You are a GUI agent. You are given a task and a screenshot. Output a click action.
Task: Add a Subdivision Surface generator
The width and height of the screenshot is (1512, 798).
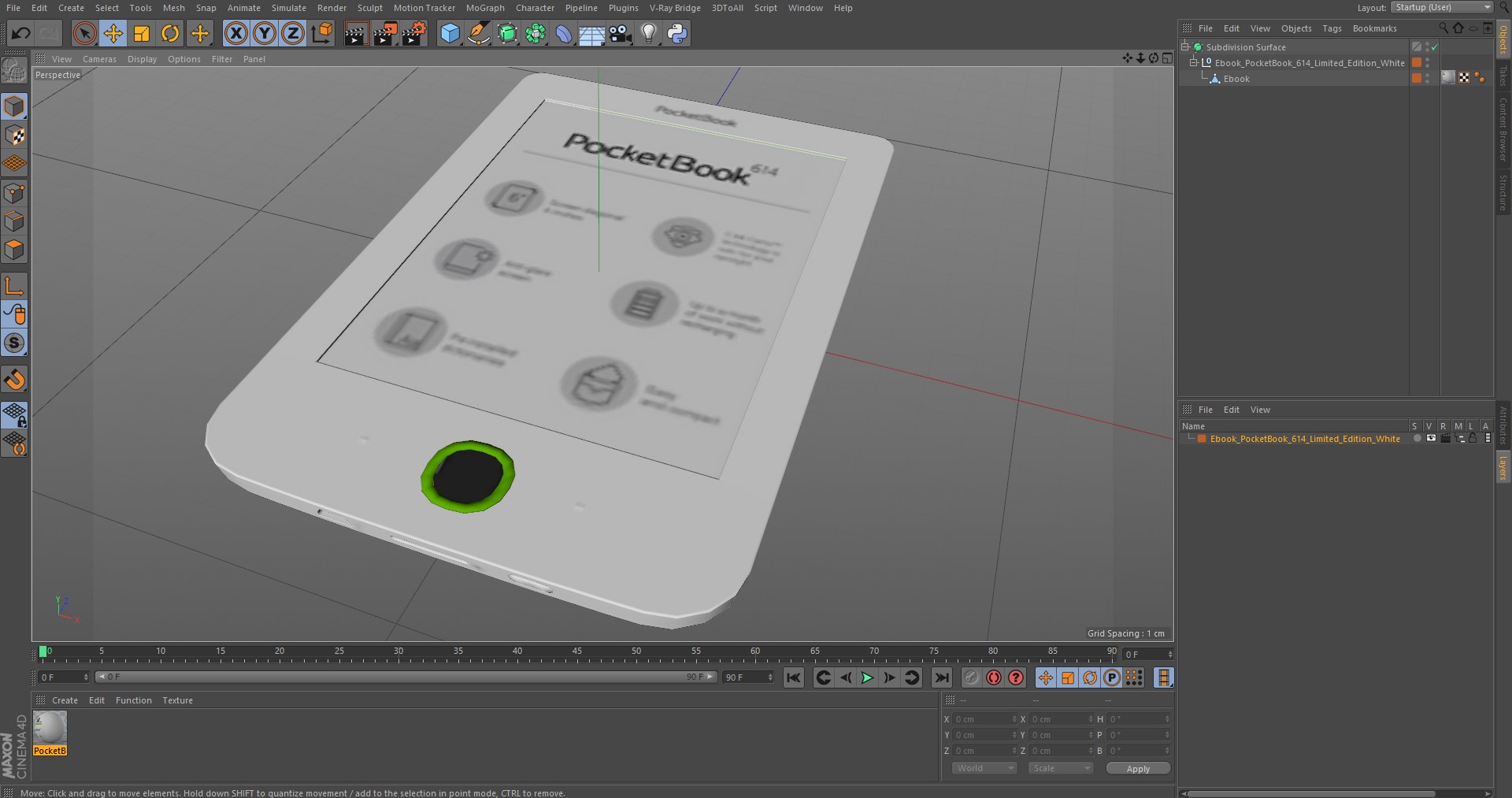pyautogui.click(x=507, y=33)
